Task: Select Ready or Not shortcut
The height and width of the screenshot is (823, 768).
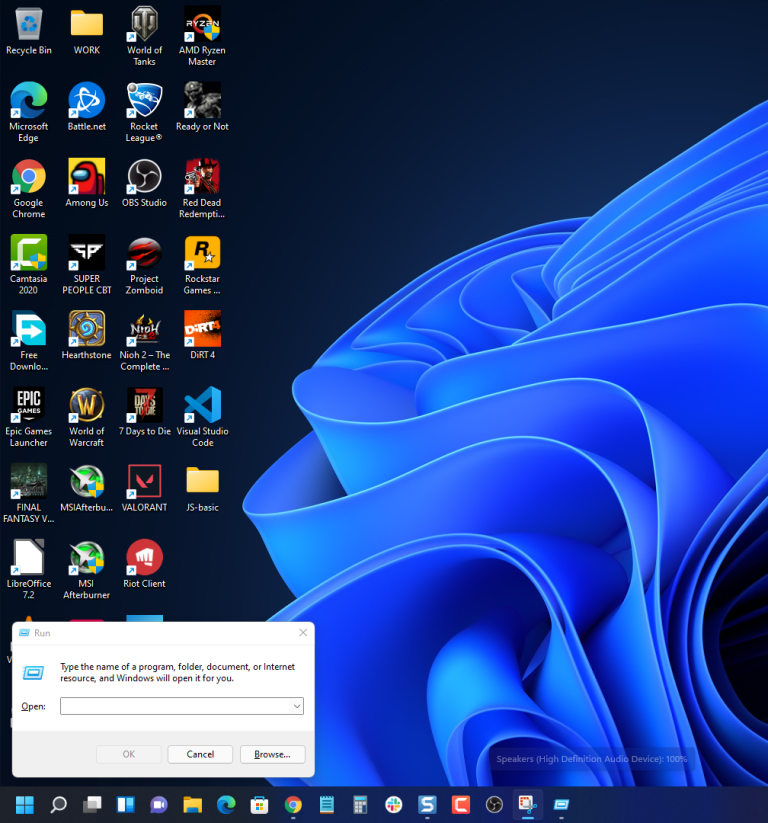Action: (202, 107)
